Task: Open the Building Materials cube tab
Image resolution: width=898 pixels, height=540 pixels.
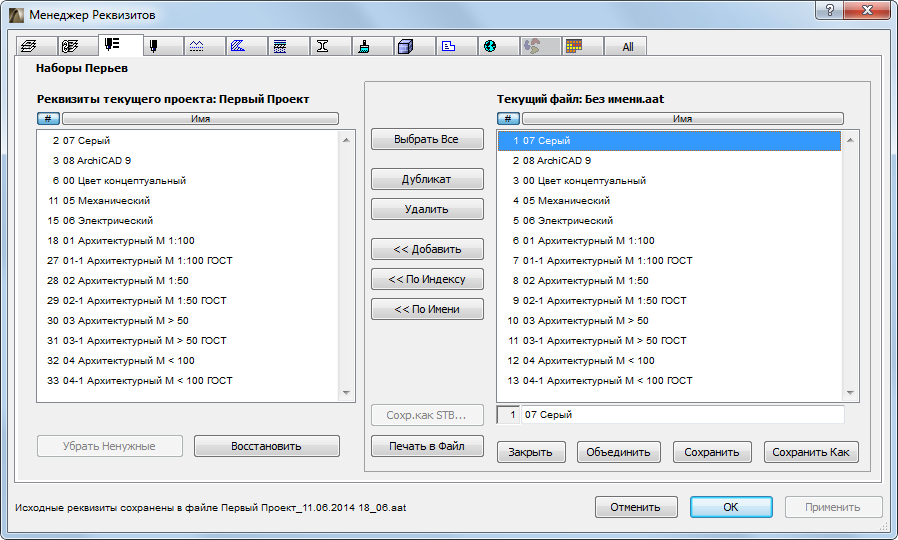Action: [x=415, y=46]
